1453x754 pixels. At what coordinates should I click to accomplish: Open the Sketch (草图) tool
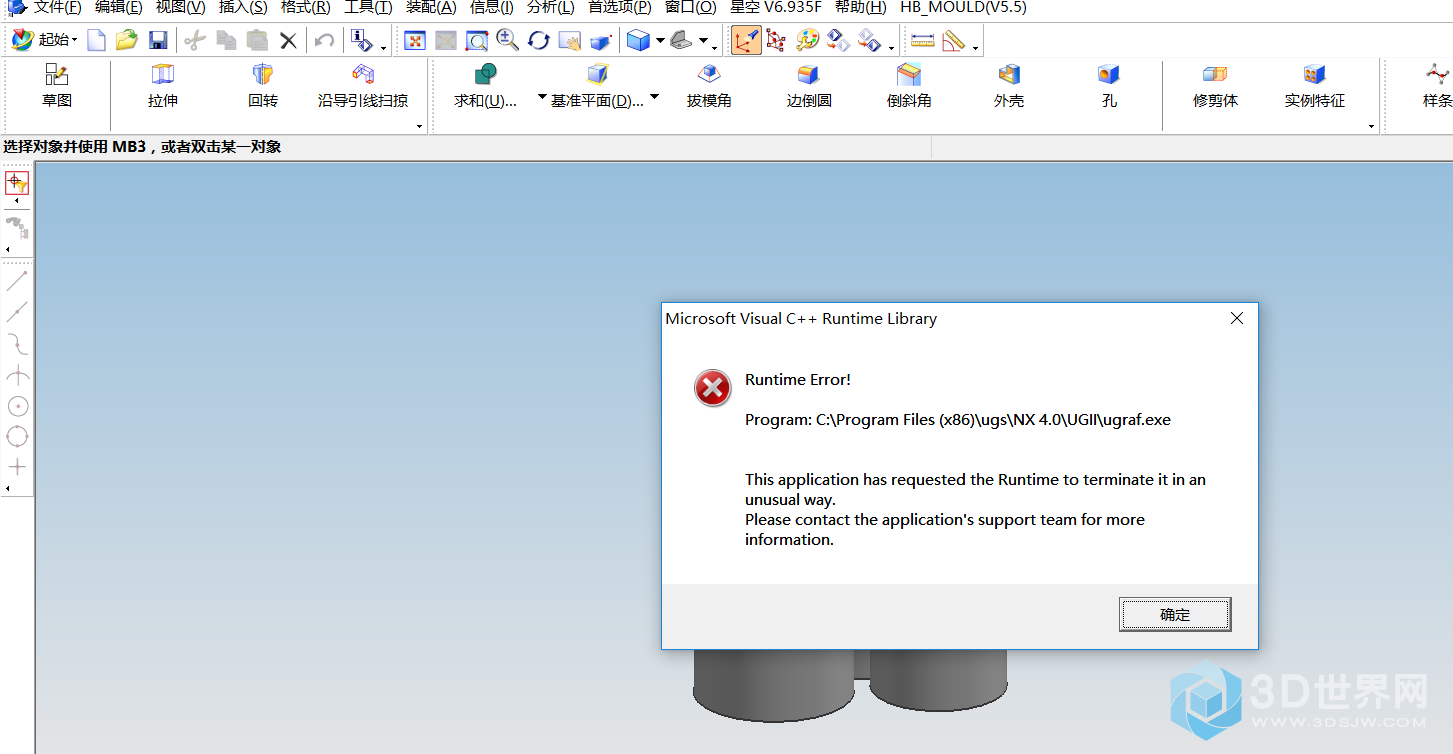click(x=57, y=85)
